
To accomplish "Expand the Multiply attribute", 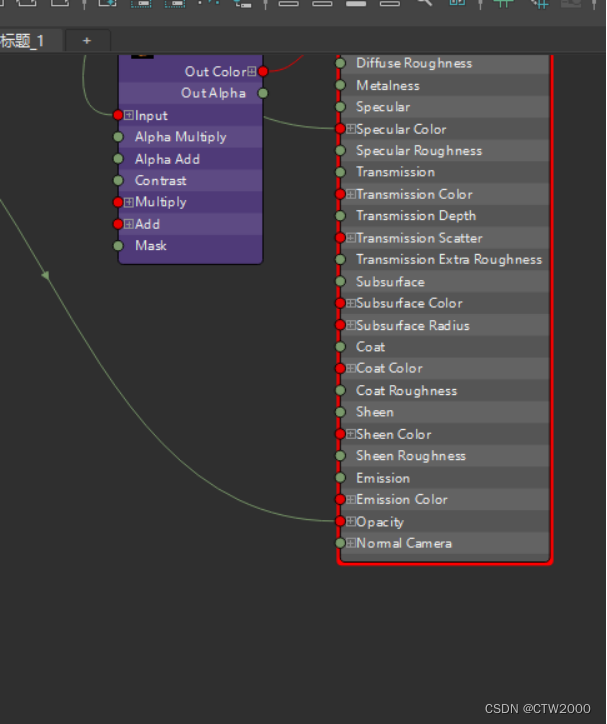I will click(129, 202).
